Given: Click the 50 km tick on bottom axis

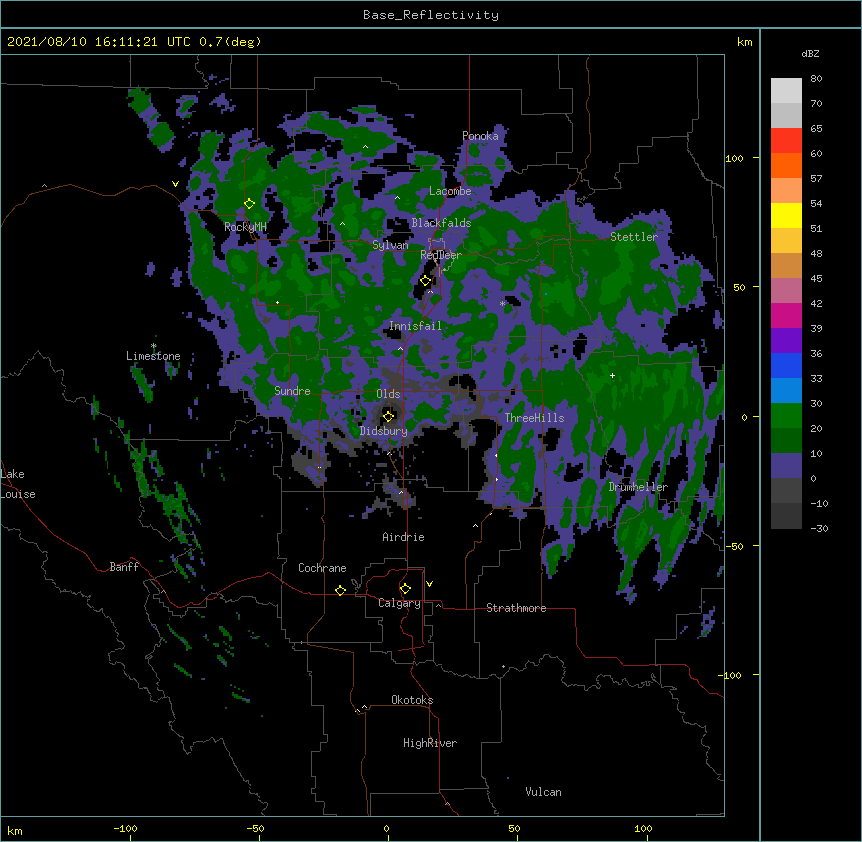Looking at the screenshot, I should click(x=514, y=828).
